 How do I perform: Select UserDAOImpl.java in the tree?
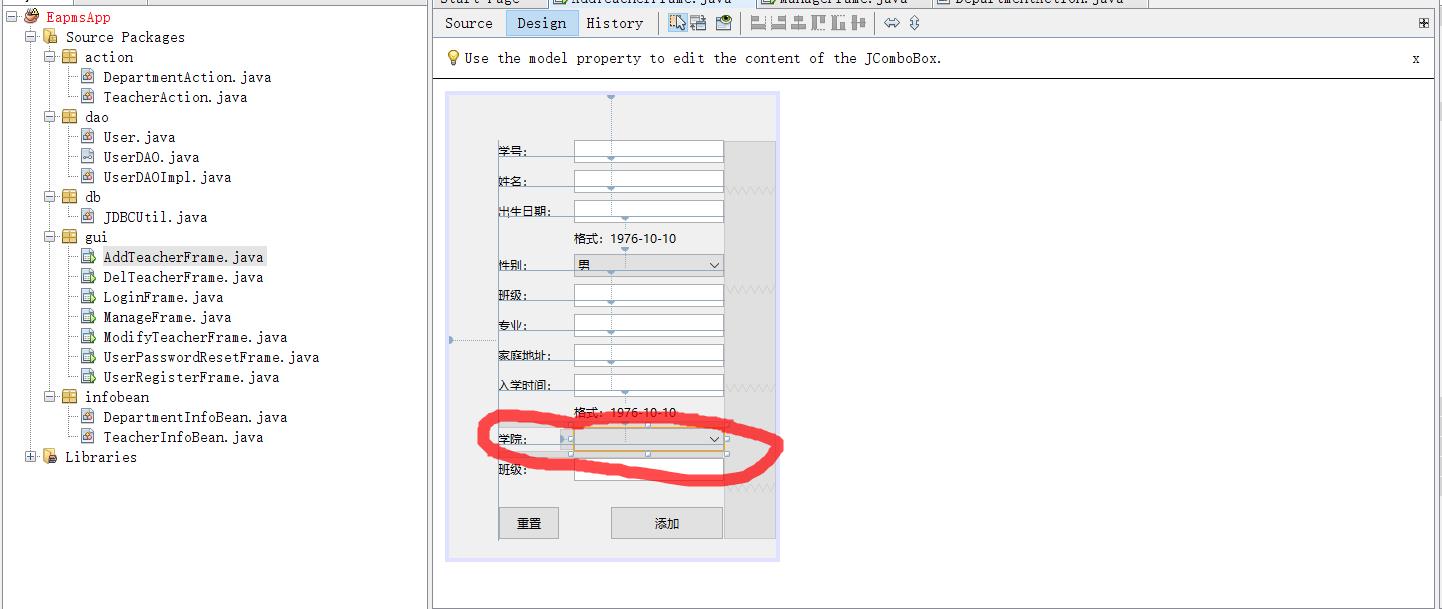167,177
